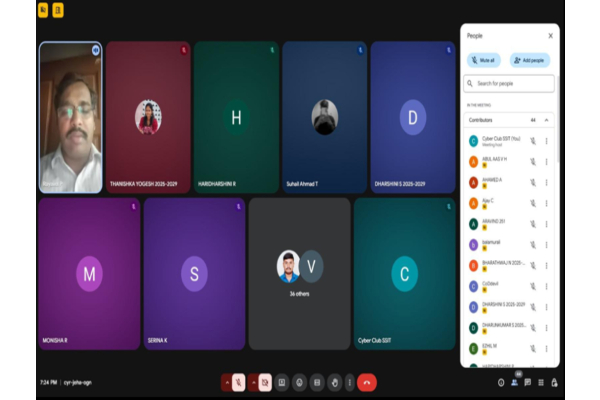Open audio settings arrow beside microphone
This screenshot has height=400, width=600.
coord(227,381)
